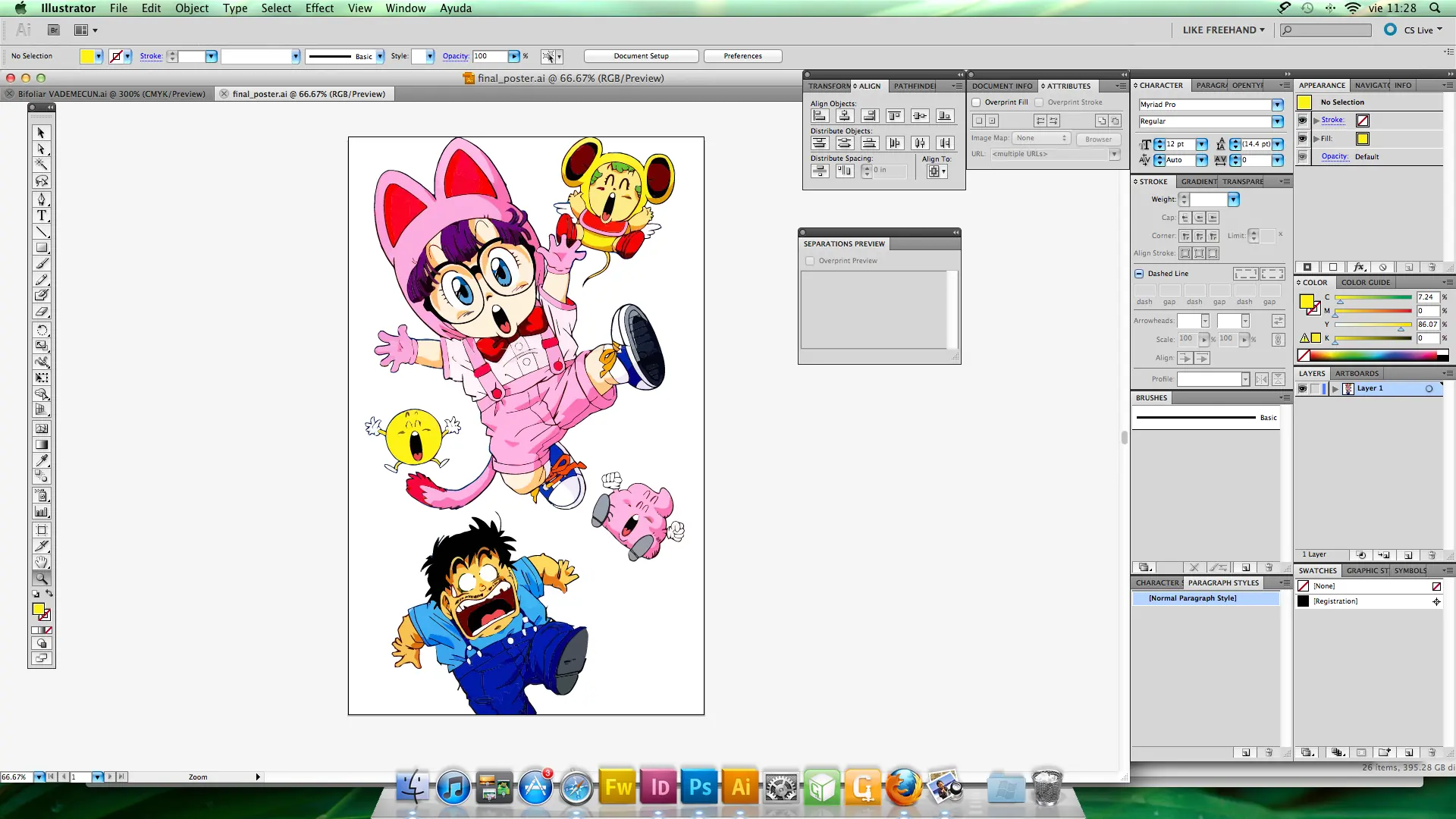Activate the Type tool
This screenshot has height=819, width=1456.
click(x=42, y=215)
